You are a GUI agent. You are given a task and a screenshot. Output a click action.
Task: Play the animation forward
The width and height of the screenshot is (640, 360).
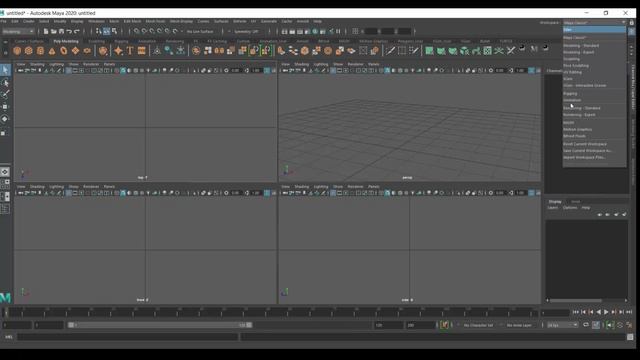point(606,312)
